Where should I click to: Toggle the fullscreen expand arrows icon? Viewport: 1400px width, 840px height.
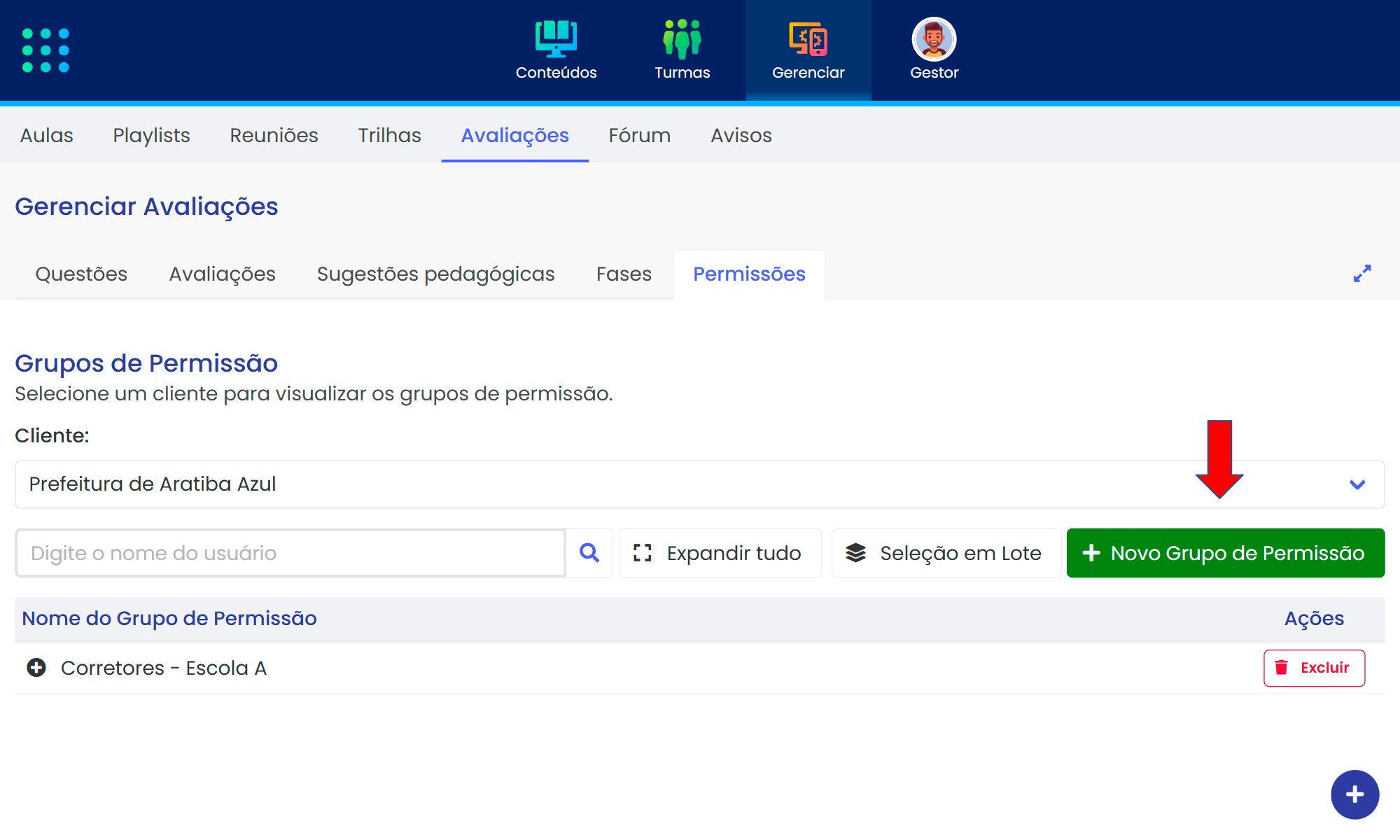[x=1361, y=274]
